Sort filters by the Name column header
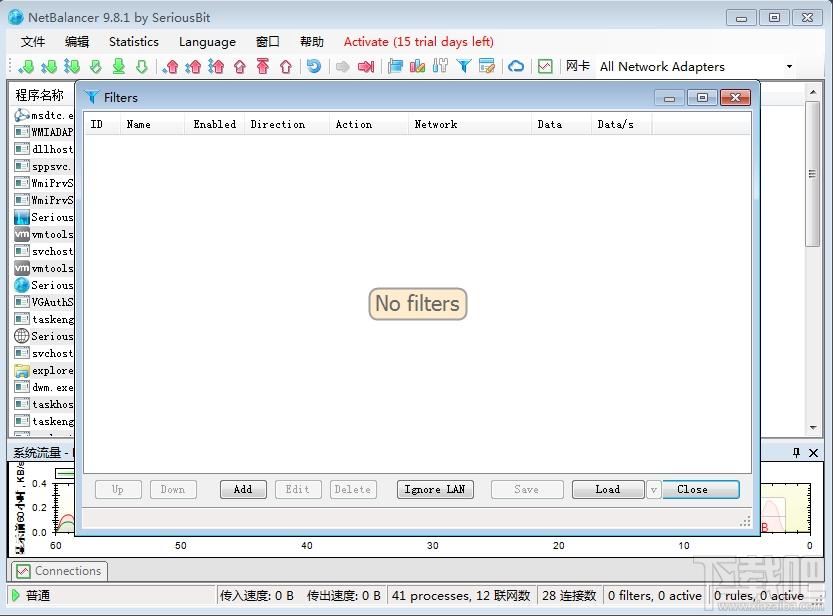 [x=152, y=124]
